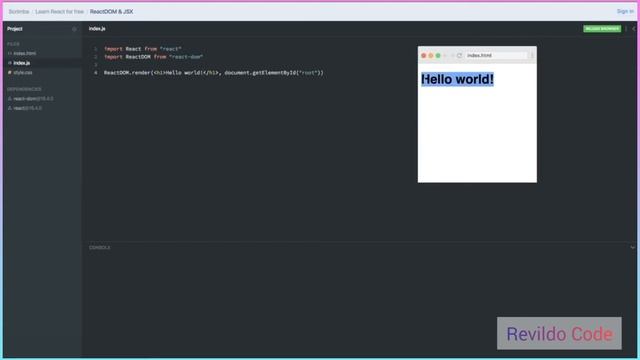Click the react dependency entry
Screen dimensions: 640x360
pyautogui.click(x=27, y=108)
